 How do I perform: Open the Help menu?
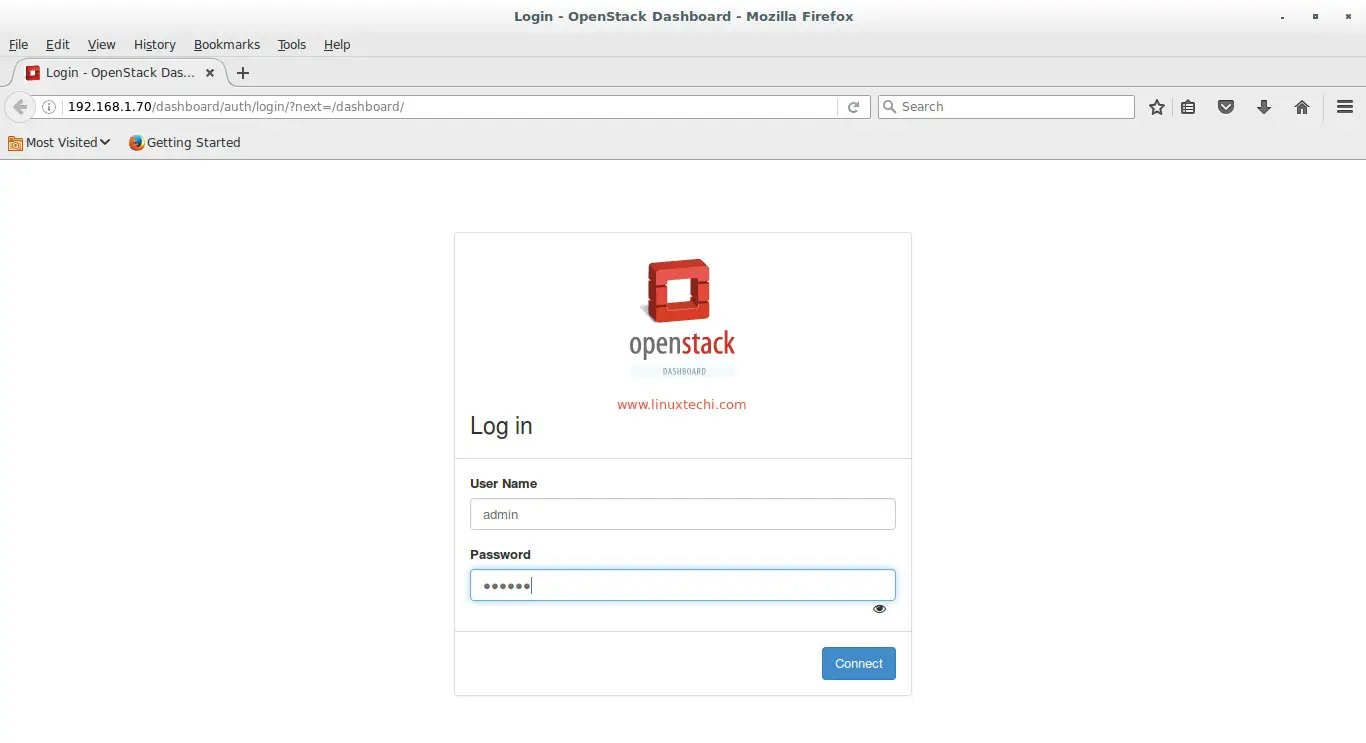[337, 45]
